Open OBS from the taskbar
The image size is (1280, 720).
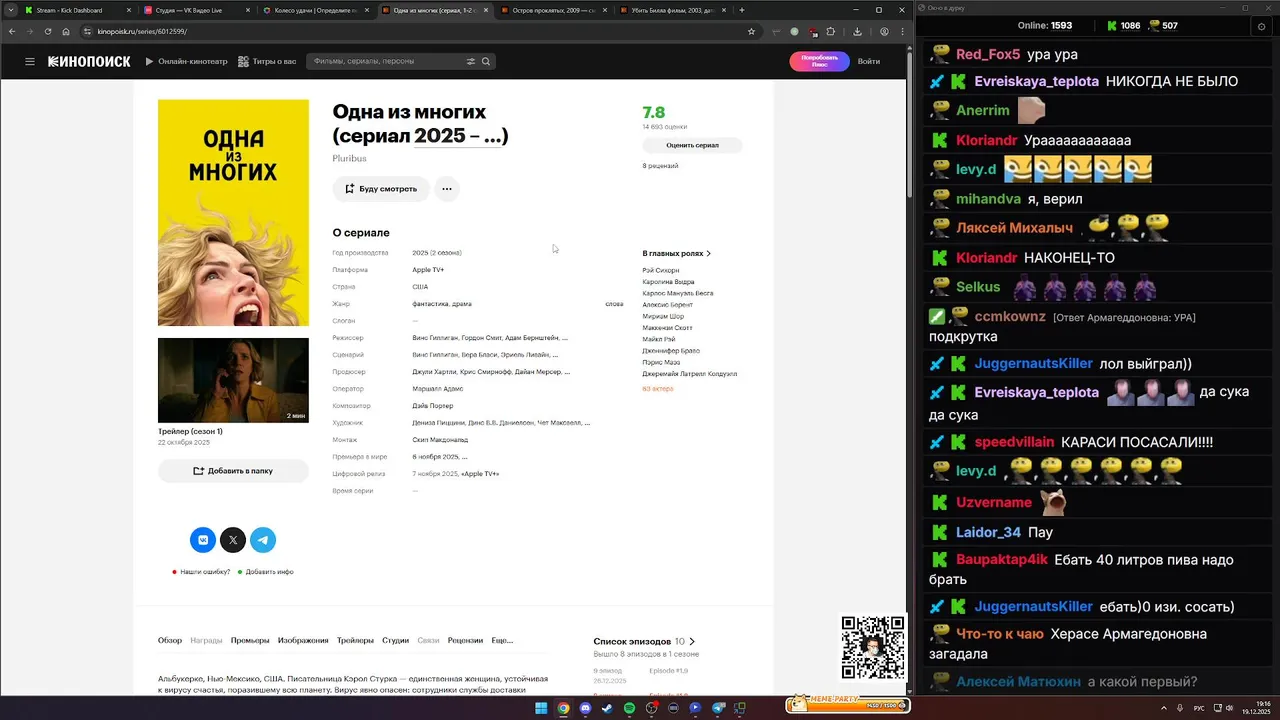tap(652, 708)
